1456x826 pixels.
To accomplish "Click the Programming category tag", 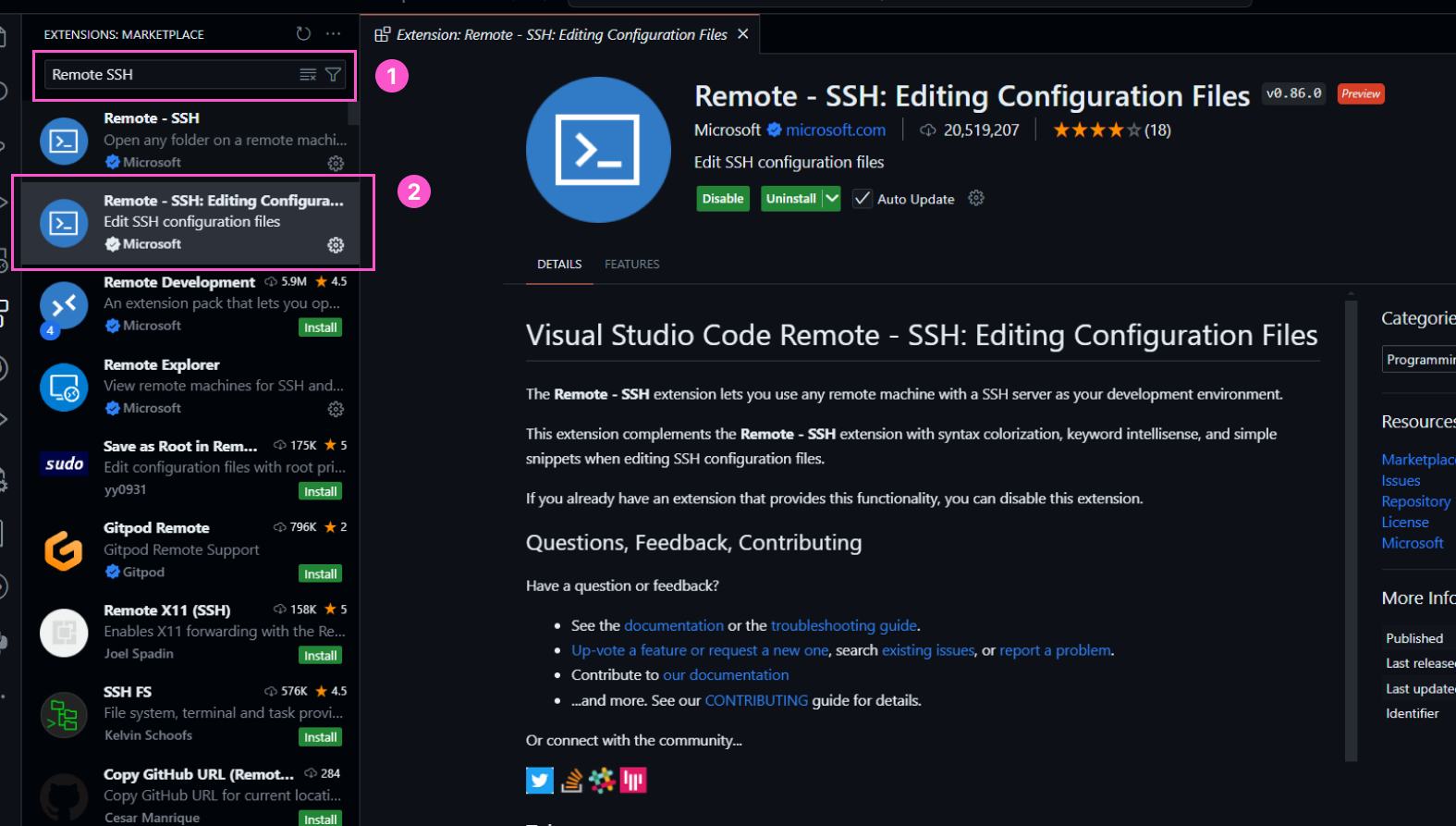I will (x=1420, y=359).
